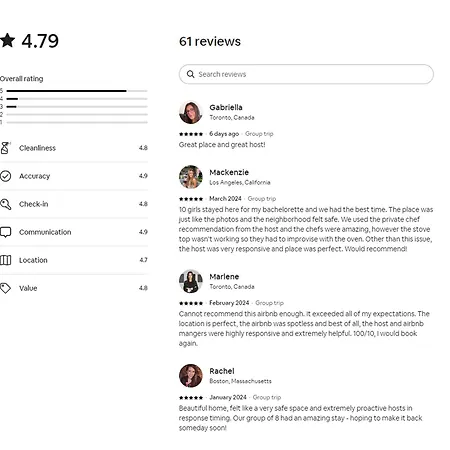Click the 4-star rating distribution bar

click(x=77, y=99)
